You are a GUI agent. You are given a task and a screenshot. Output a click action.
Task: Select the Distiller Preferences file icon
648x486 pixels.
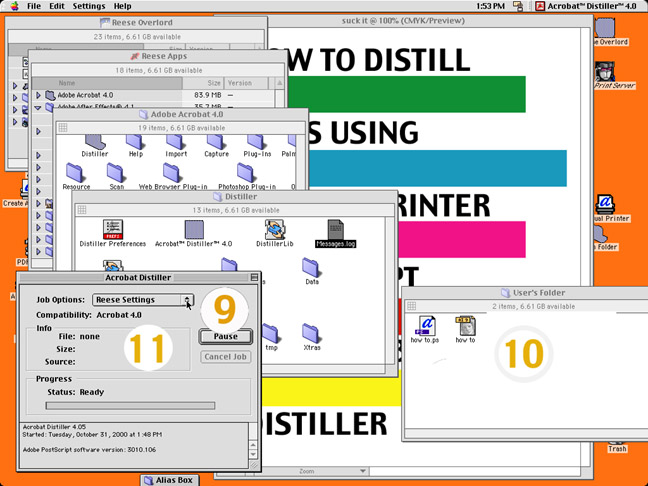pyautogui.click(x=113, y=233)
